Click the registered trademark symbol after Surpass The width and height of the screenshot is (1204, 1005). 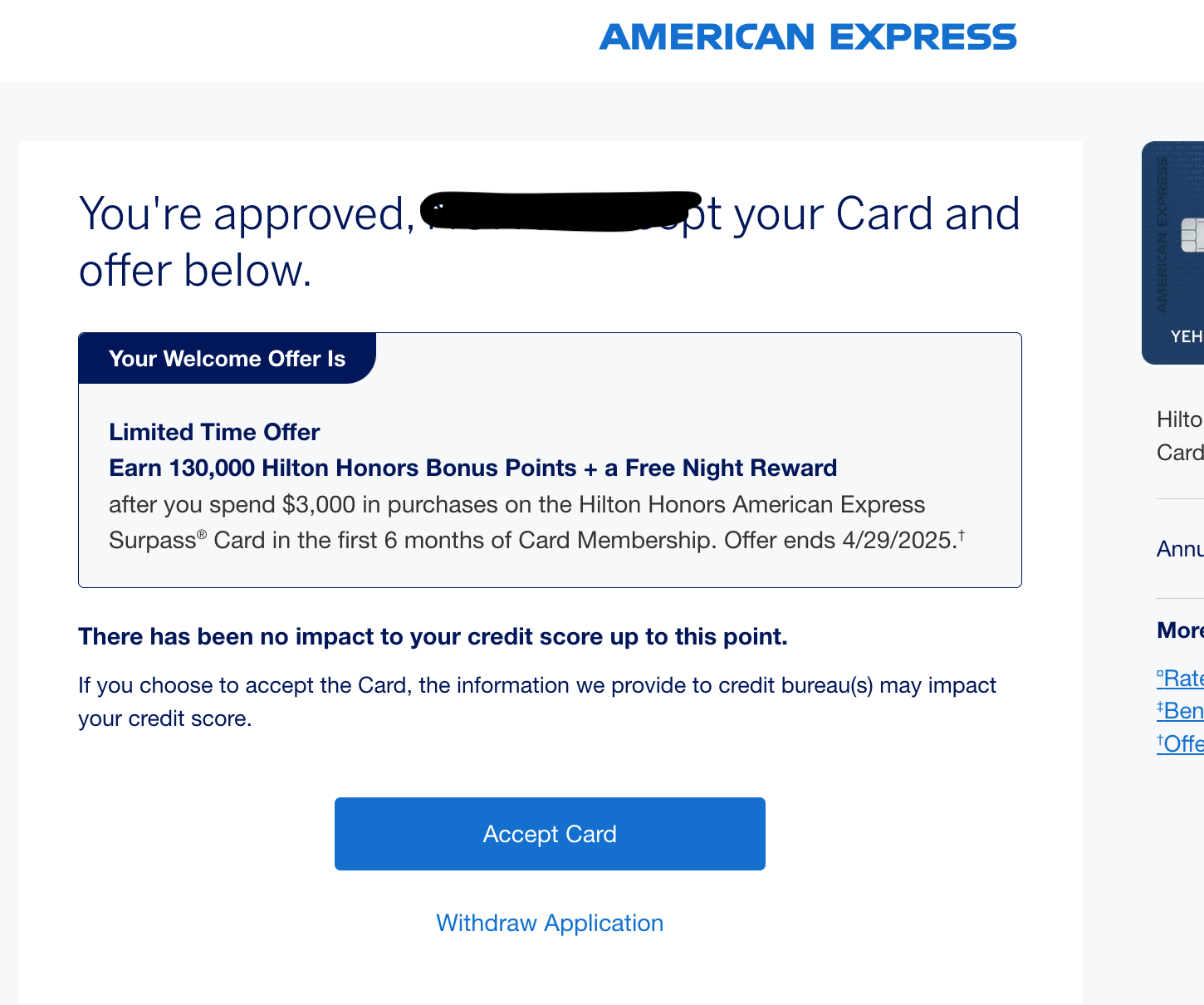click(202, 534)
